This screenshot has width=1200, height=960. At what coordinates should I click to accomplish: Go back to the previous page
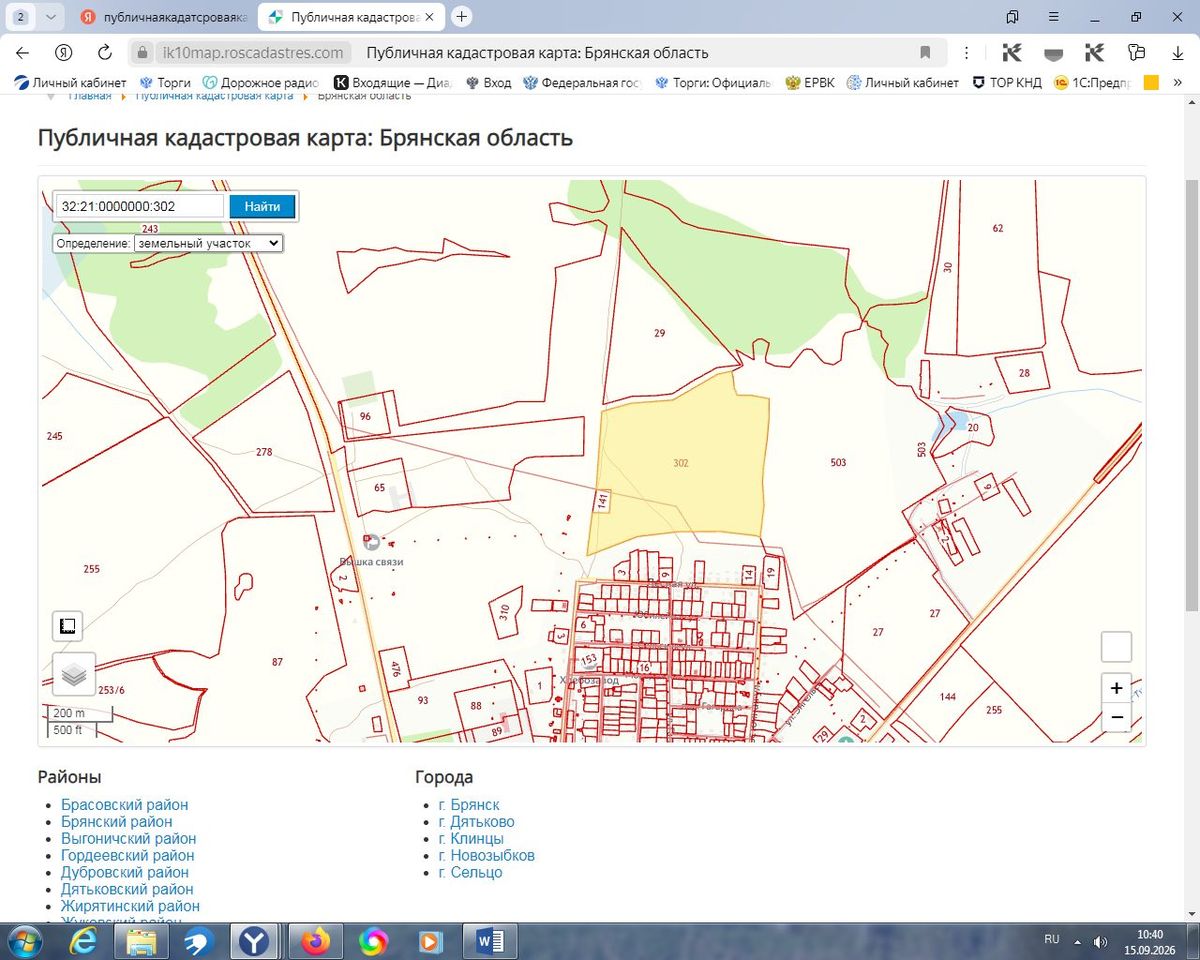pyautogui.click(x=22, y=53)
